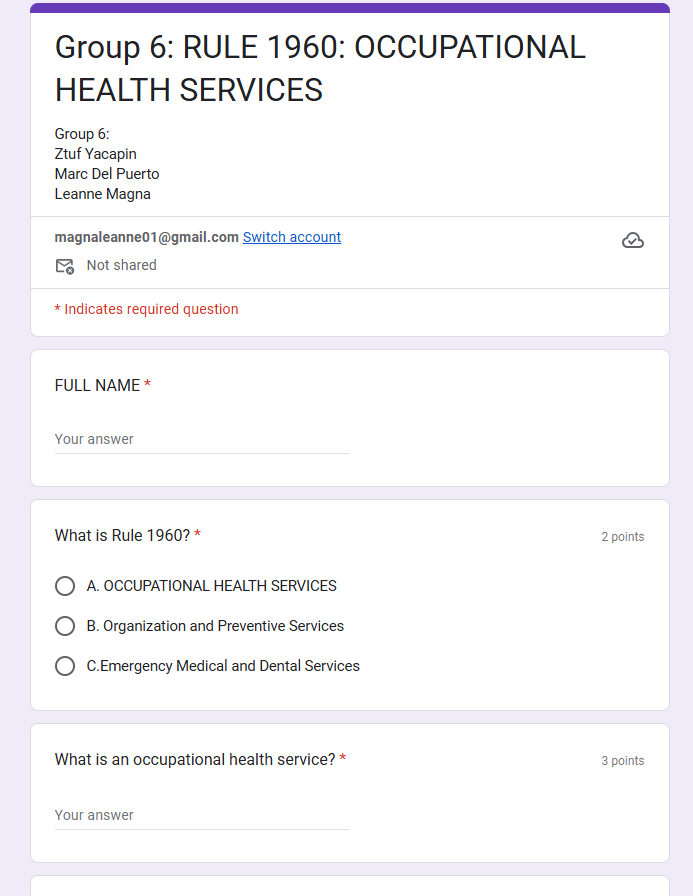Click the magnaleanne01@gmail.com account email

click(x=147, y=237)
